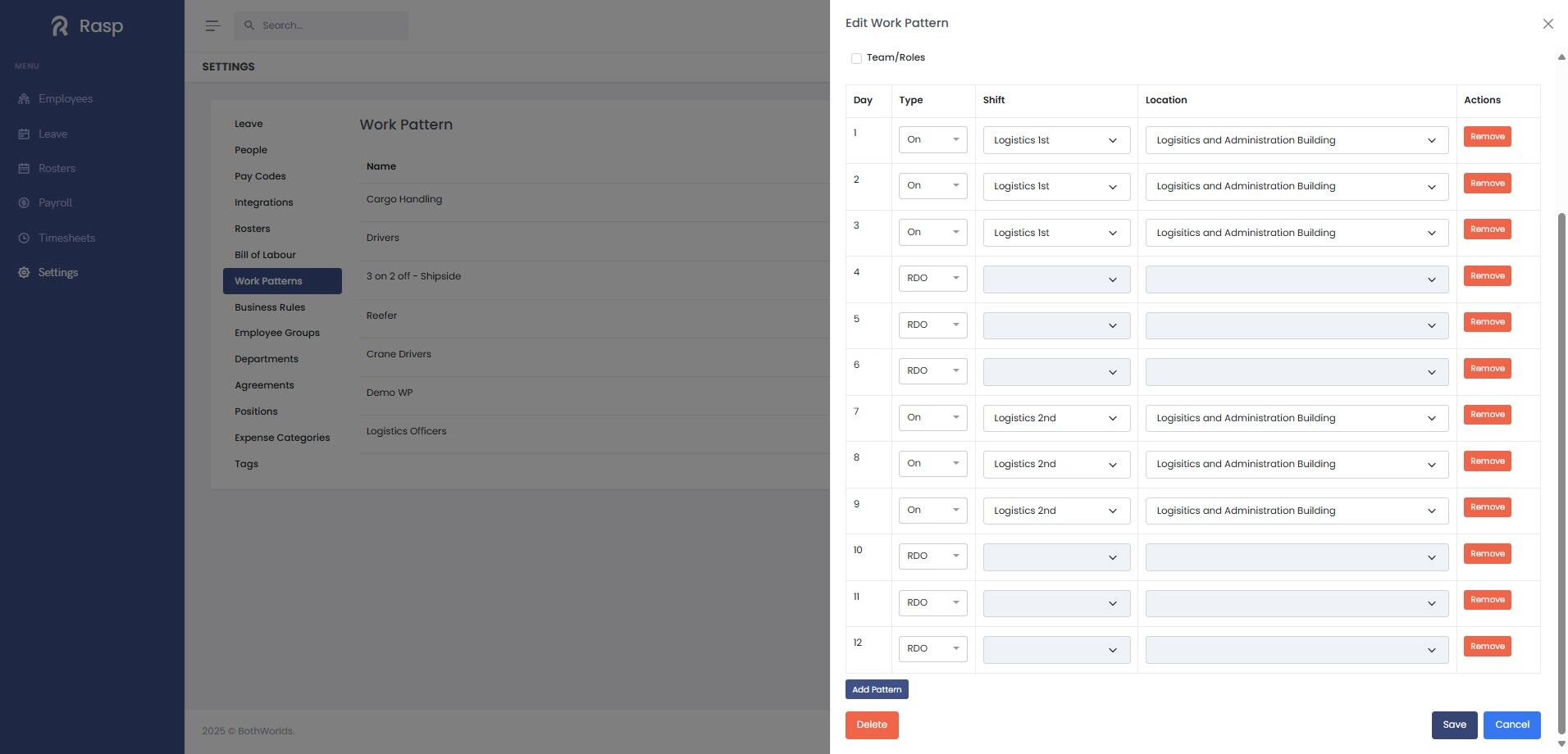This screenshot has width=1568, height=754.
Task: Remove day 12 from the pattern
Action: pyautogui.click(x=1487, y=647)
